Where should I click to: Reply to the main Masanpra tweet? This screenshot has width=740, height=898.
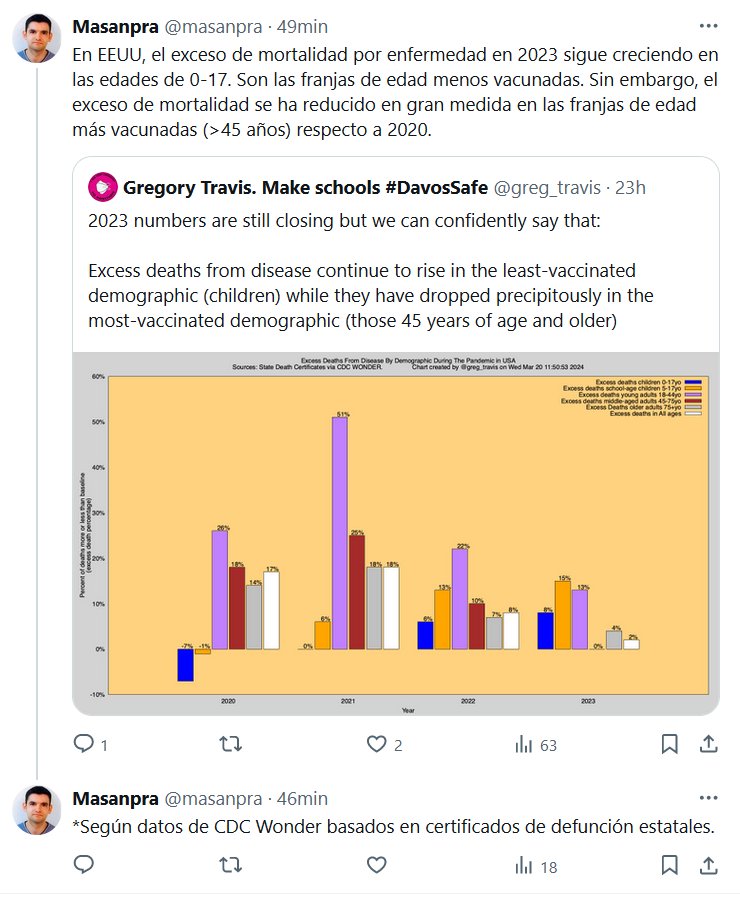[x=84, y=744]
